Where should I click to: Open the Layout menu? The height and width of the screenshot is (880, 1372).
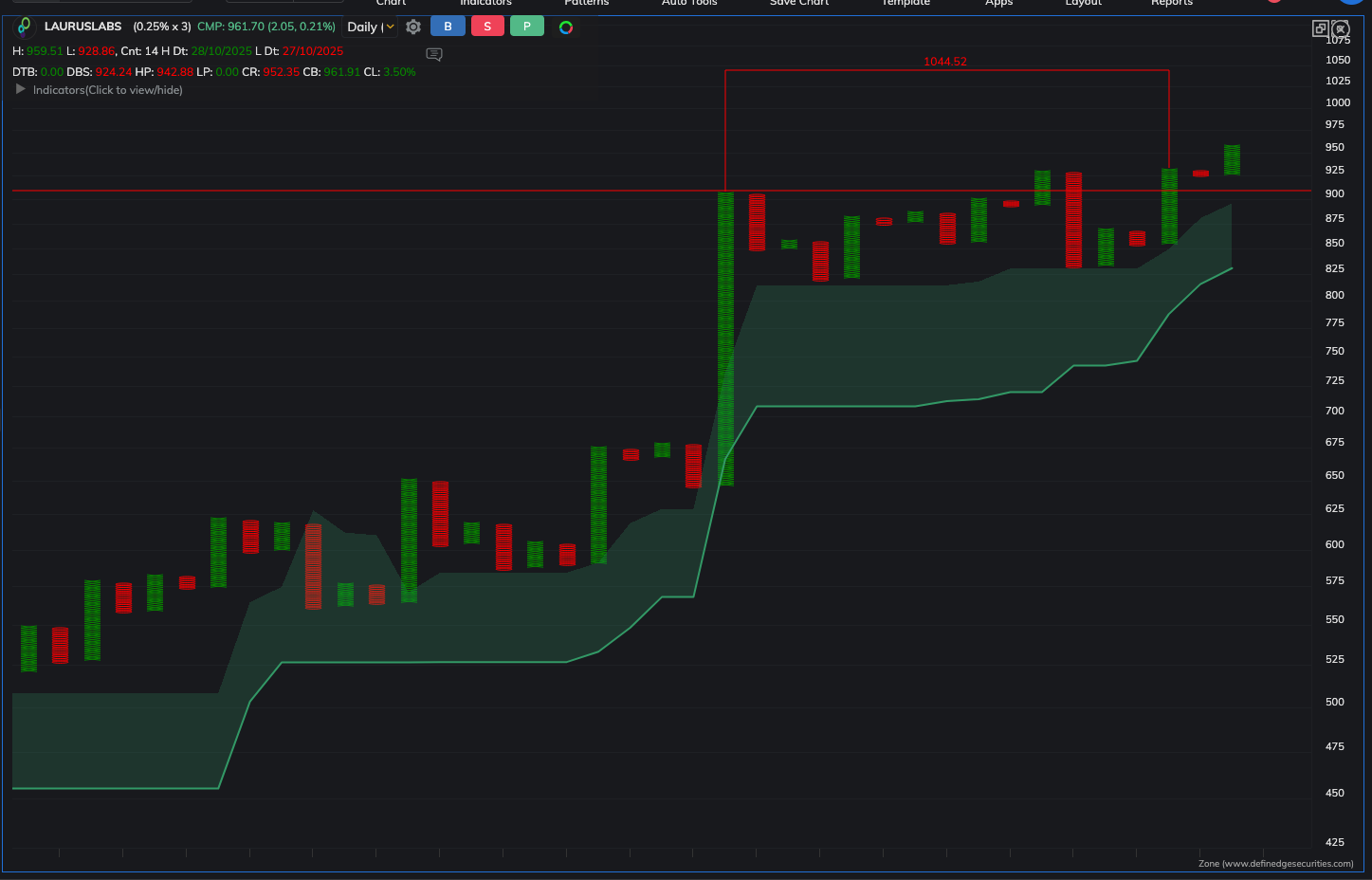[x=1083, y=3]
